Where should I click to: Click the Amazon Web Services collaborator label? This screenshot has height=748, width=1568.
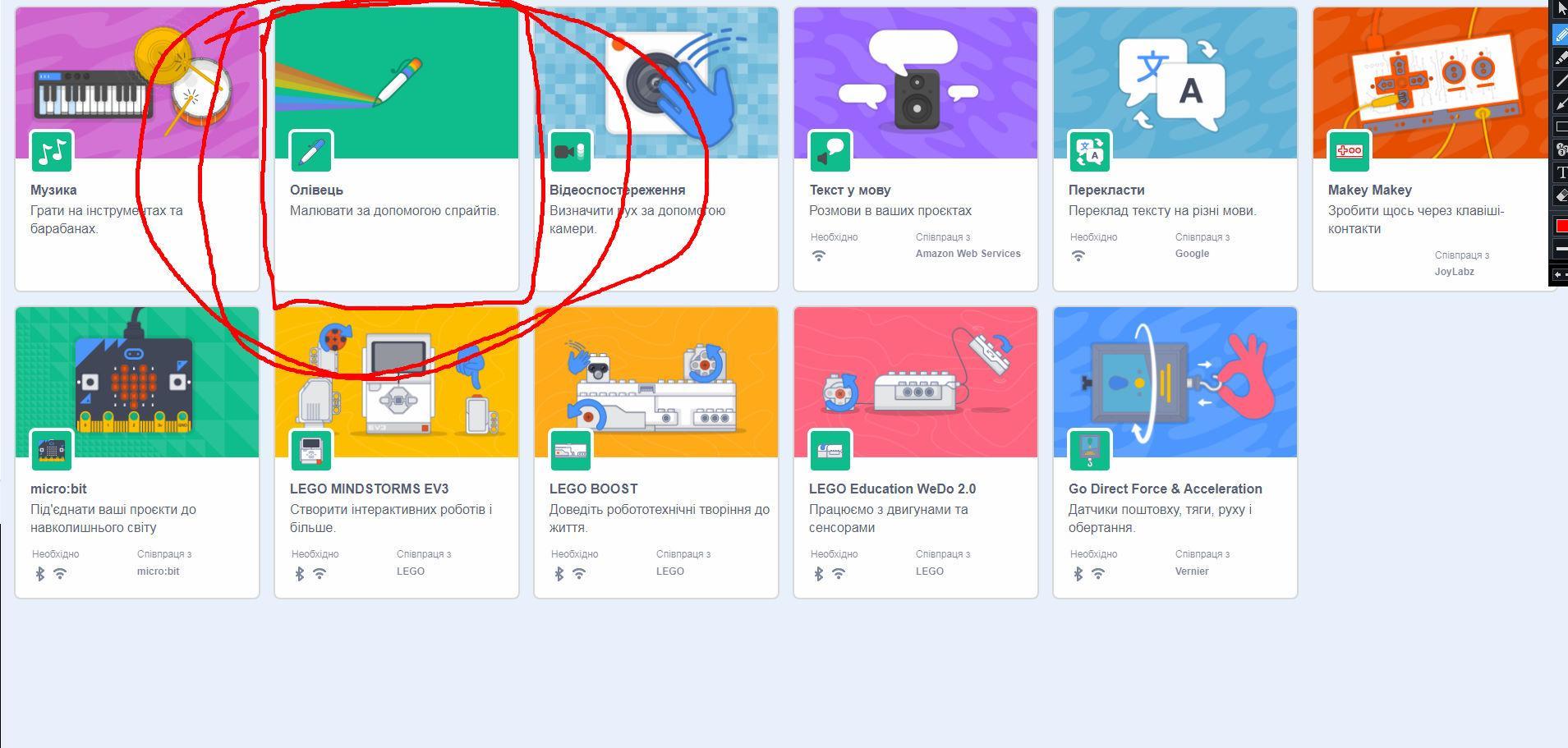[x=968, y=254]
